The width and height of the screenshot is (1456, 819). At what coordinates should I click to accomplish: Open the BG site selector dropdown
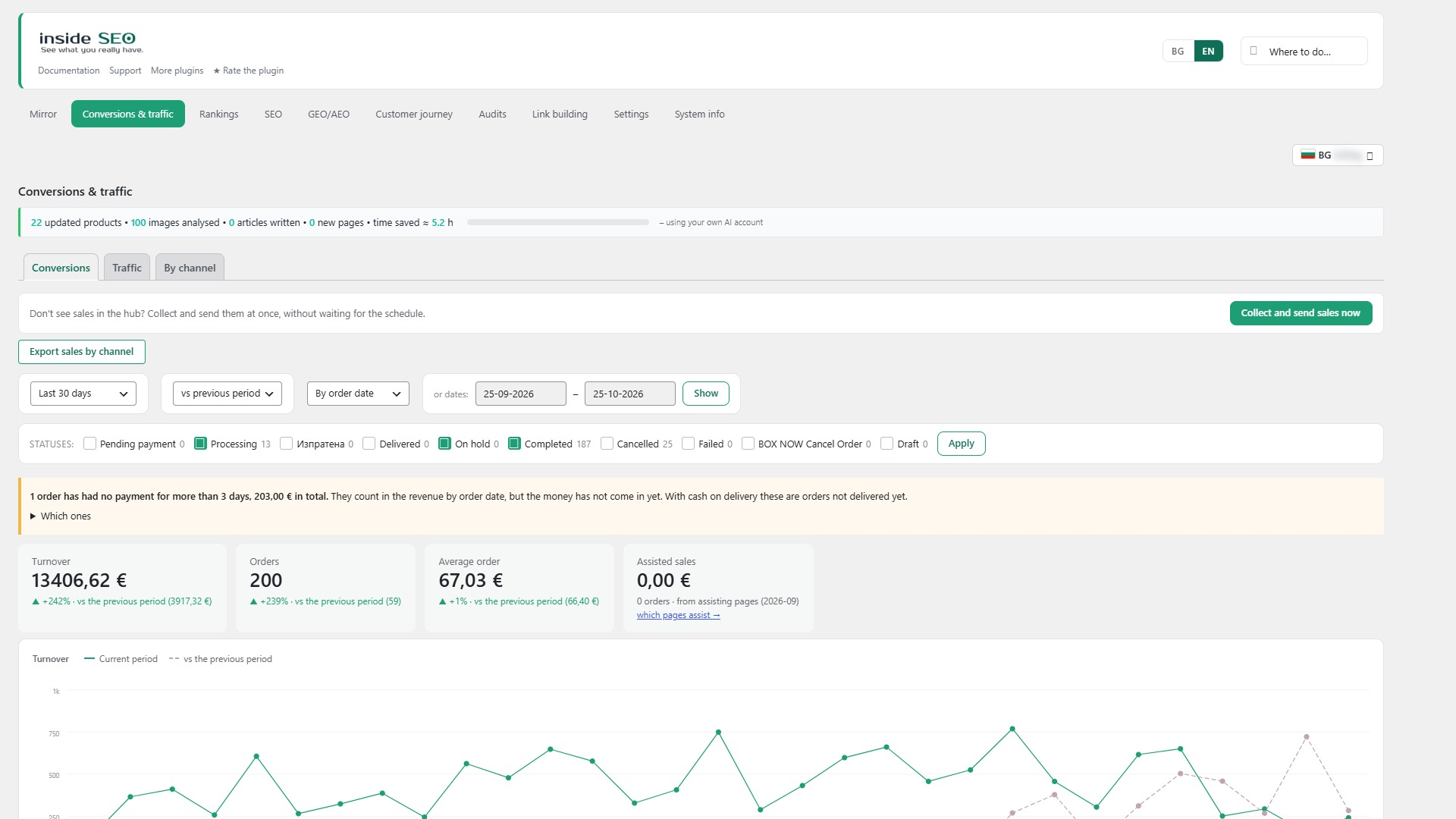[1338, 155]
